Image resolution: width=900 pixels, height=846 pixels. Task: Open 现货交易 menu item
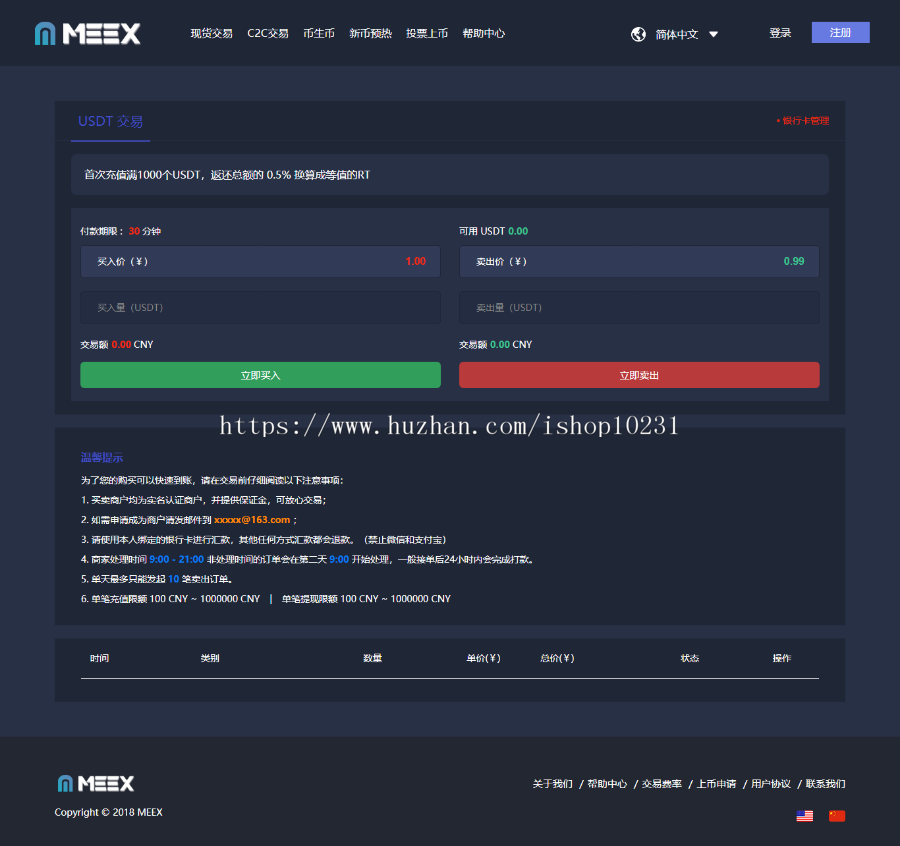tap(211, 33)
